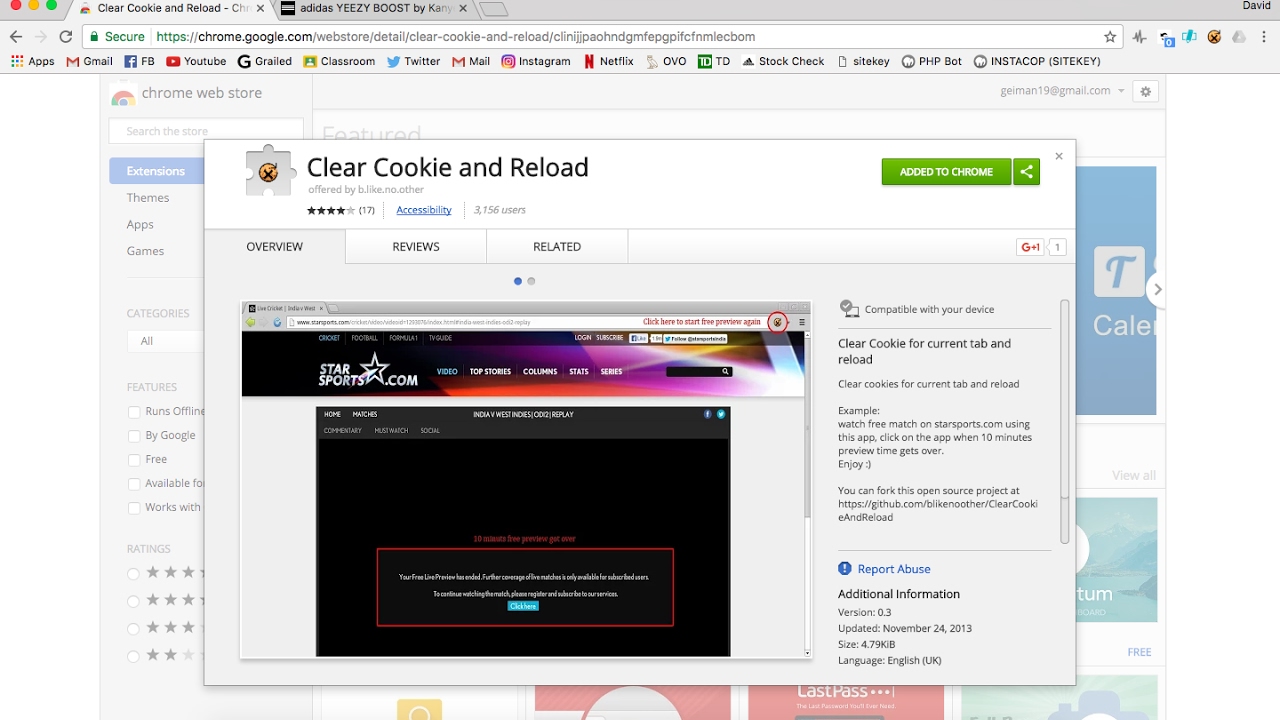Click the grey Google Drive extension icon
1280x720 pixels.
(1239, 37)
